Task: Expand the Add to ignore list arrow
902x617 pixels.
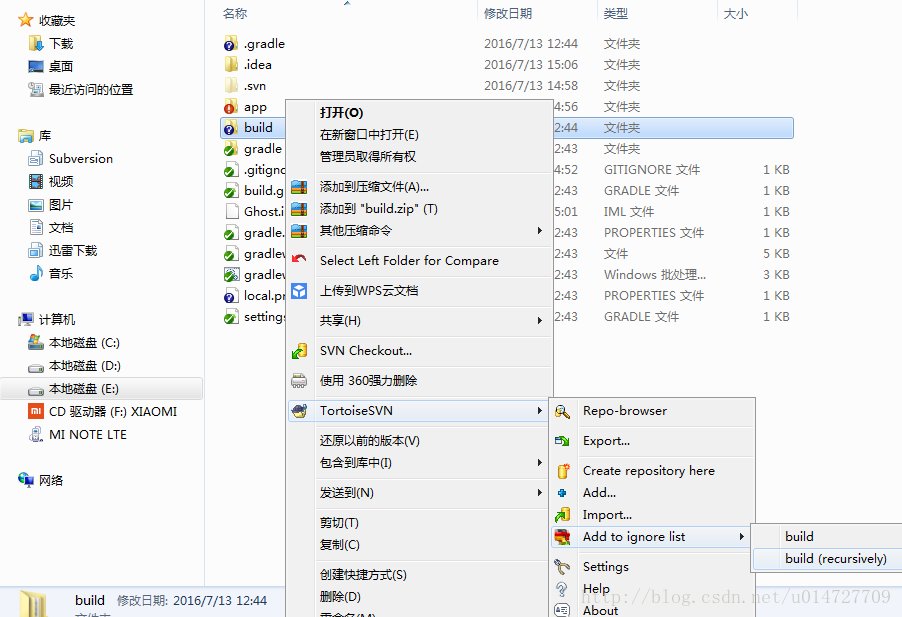Action: pyautogui.click(x=742, y=536)
